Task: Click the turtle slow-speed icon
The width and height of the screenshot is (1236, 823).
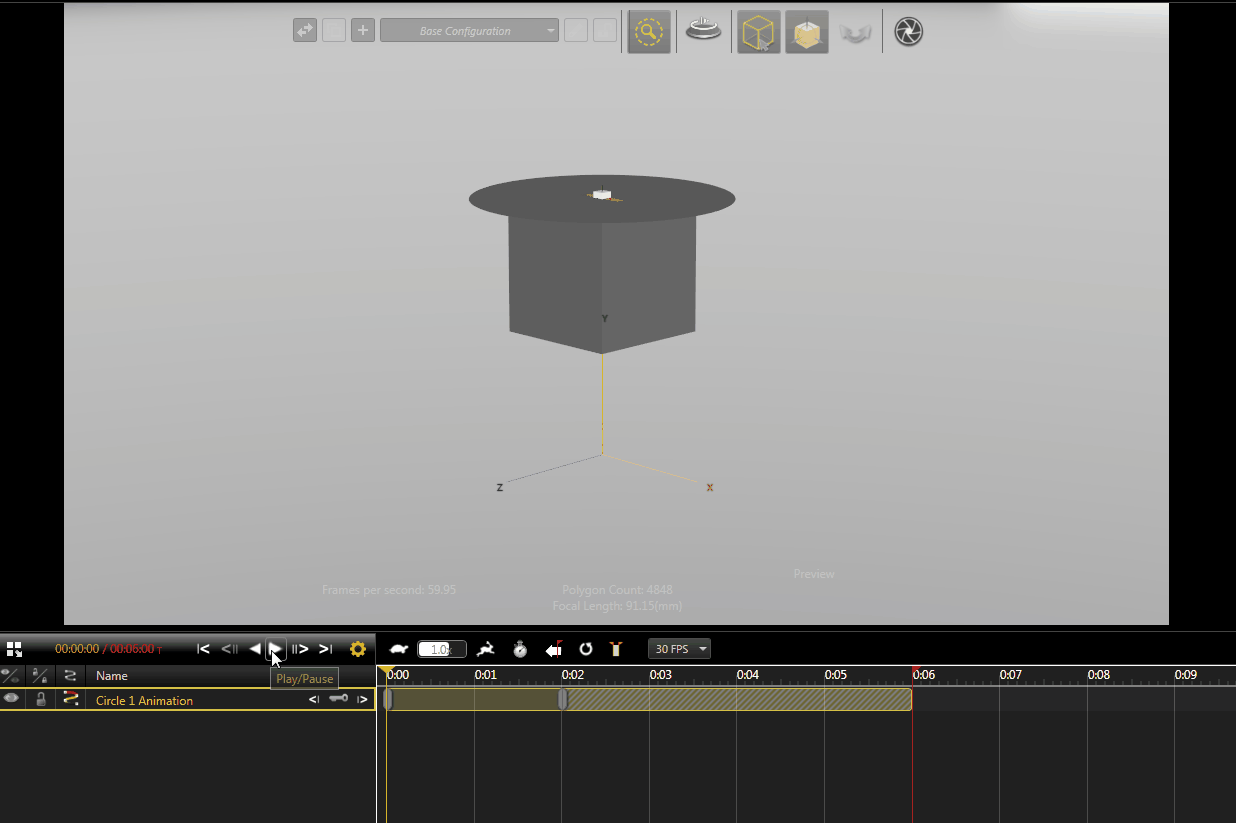Action: (399, 649)
